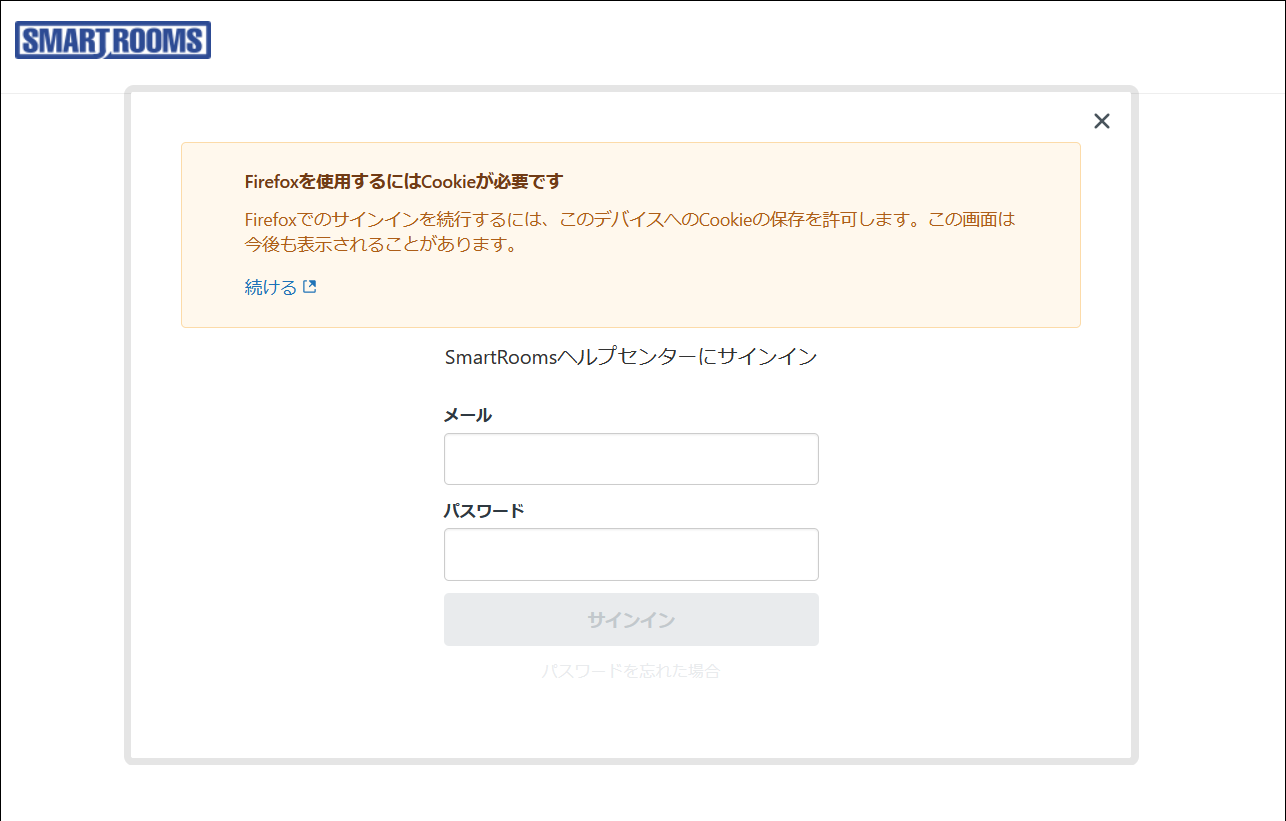Focus the パスワード input field
The image size is (1286, 821).
click(x=631, y=554)
